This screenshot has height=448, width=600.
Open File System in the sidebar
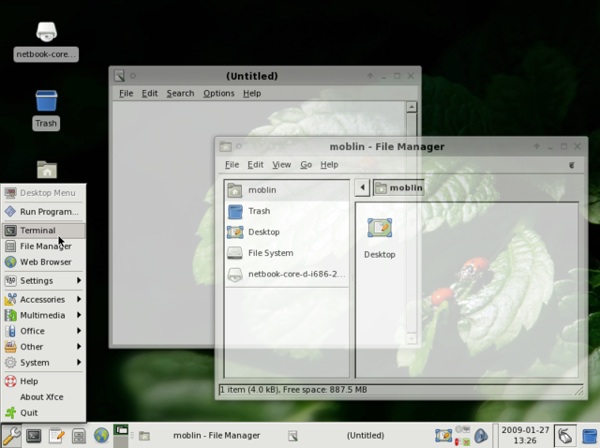coord(270,253)
